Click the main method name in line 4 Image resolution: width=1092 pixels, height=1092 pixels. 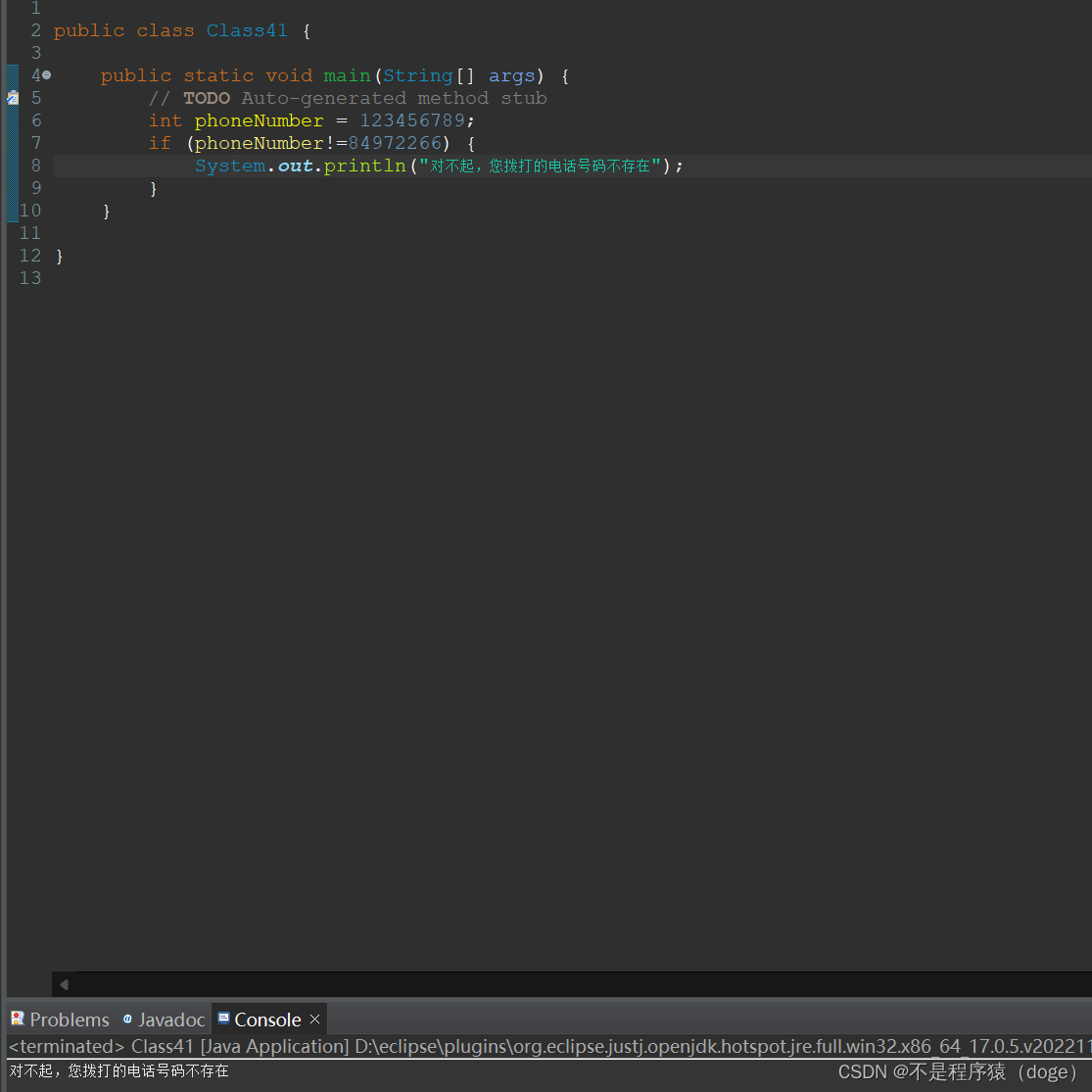coord(347,75)
